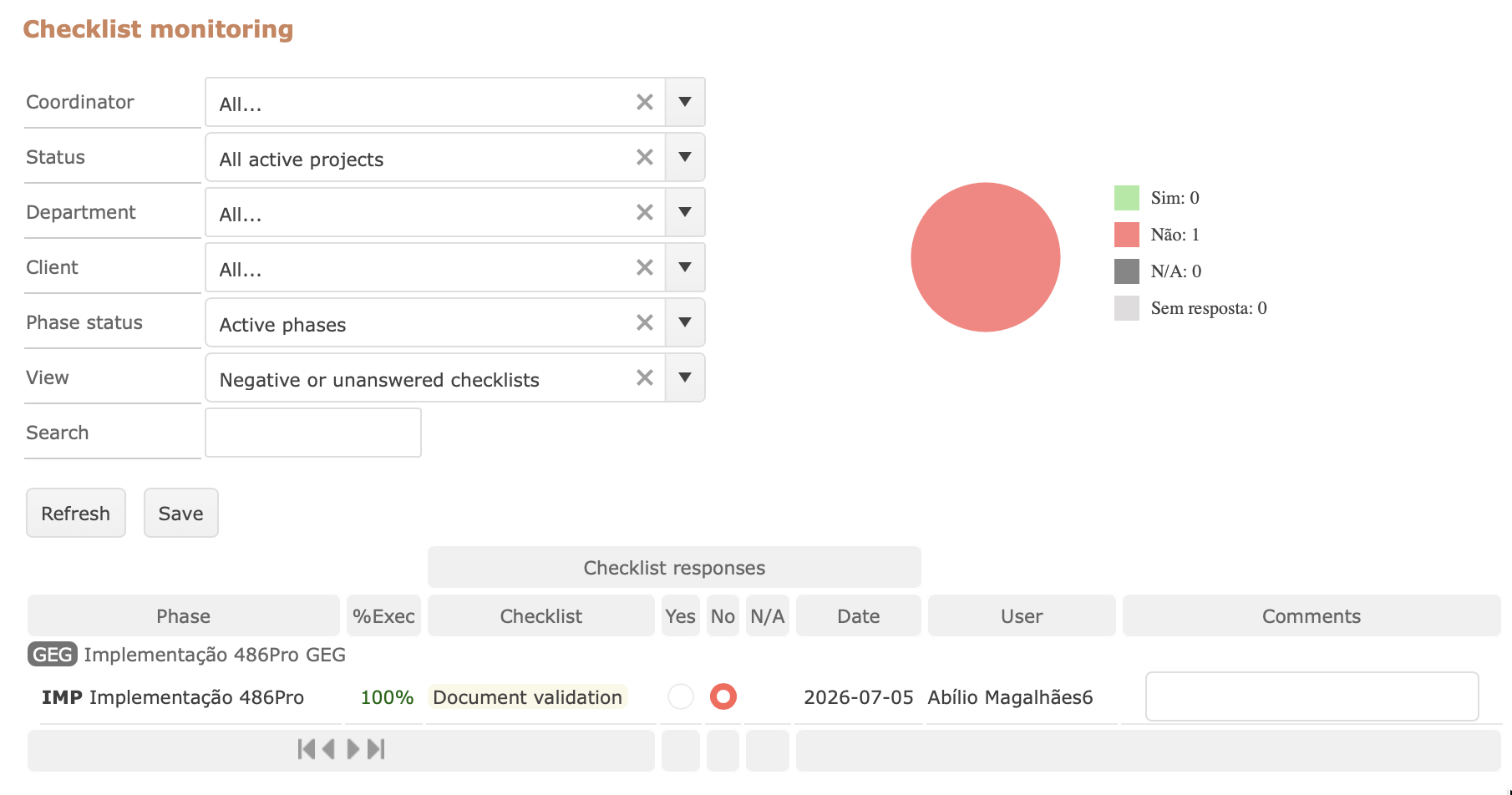Click the Yes column header
Image resolution: width=1512 pixels, height=795 pixels.
(681, 615)
